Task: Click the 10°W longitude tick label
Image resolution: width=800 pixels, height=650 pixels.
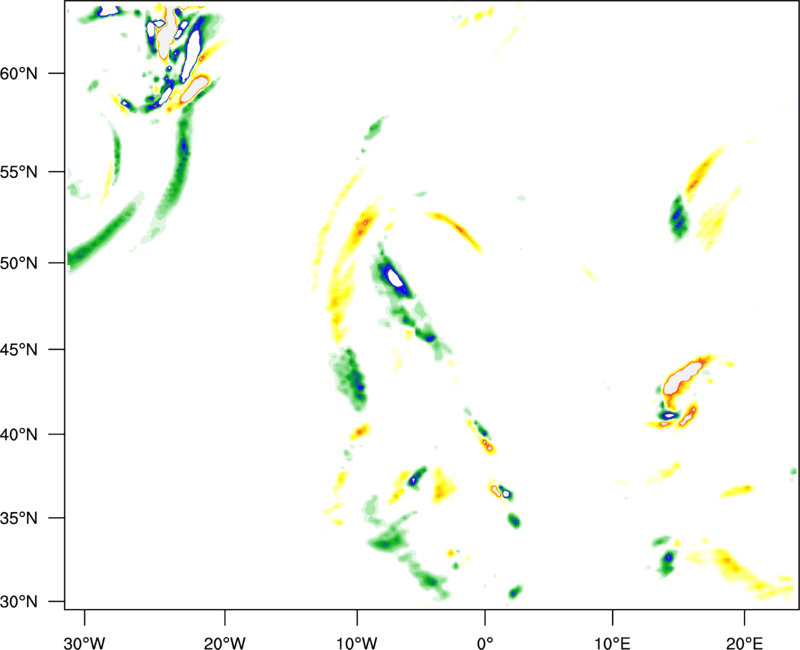Action: (357, 643)
